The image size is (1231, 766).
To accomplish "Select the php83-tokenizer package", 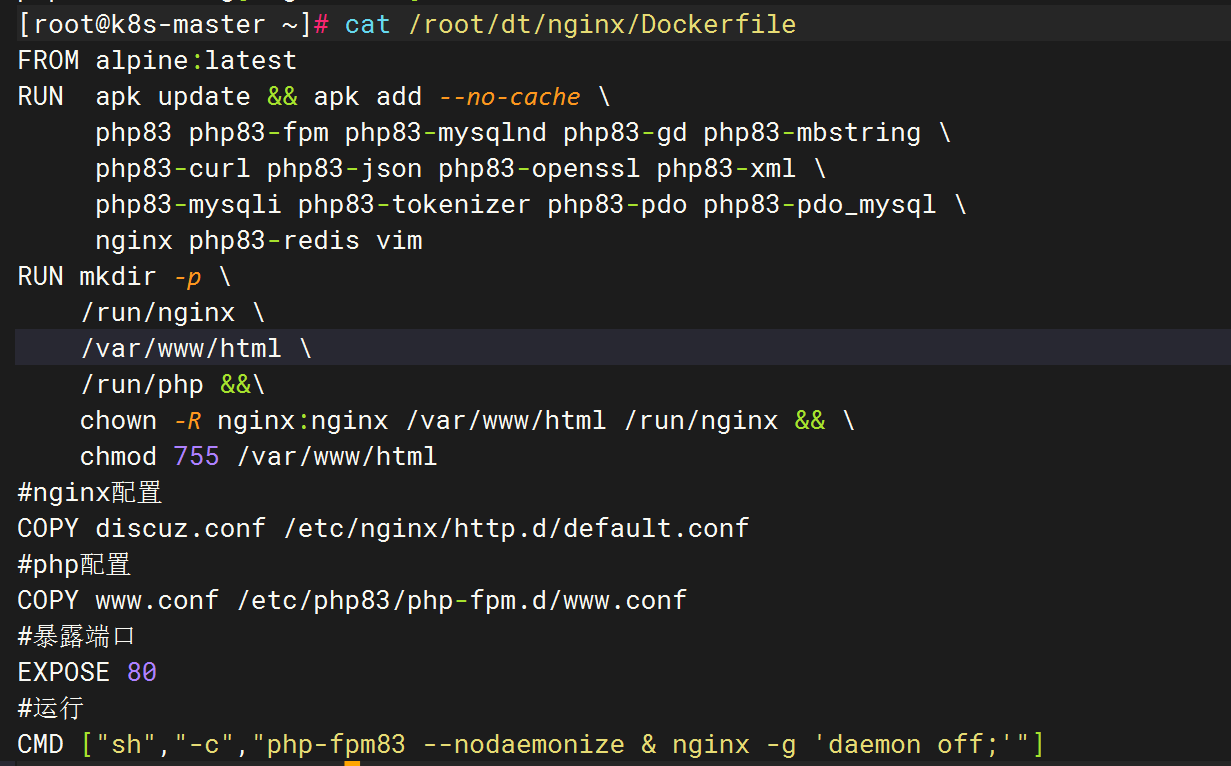I will pyautogui.click(x=415, y=204).
